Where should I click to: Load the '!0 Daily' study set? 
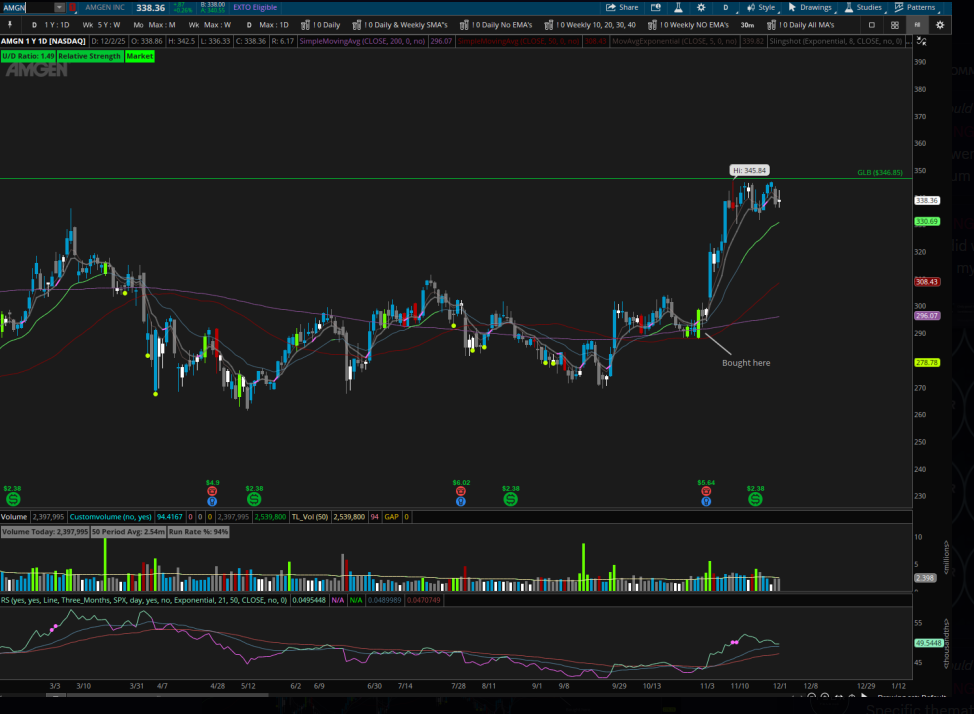(321, 25)
